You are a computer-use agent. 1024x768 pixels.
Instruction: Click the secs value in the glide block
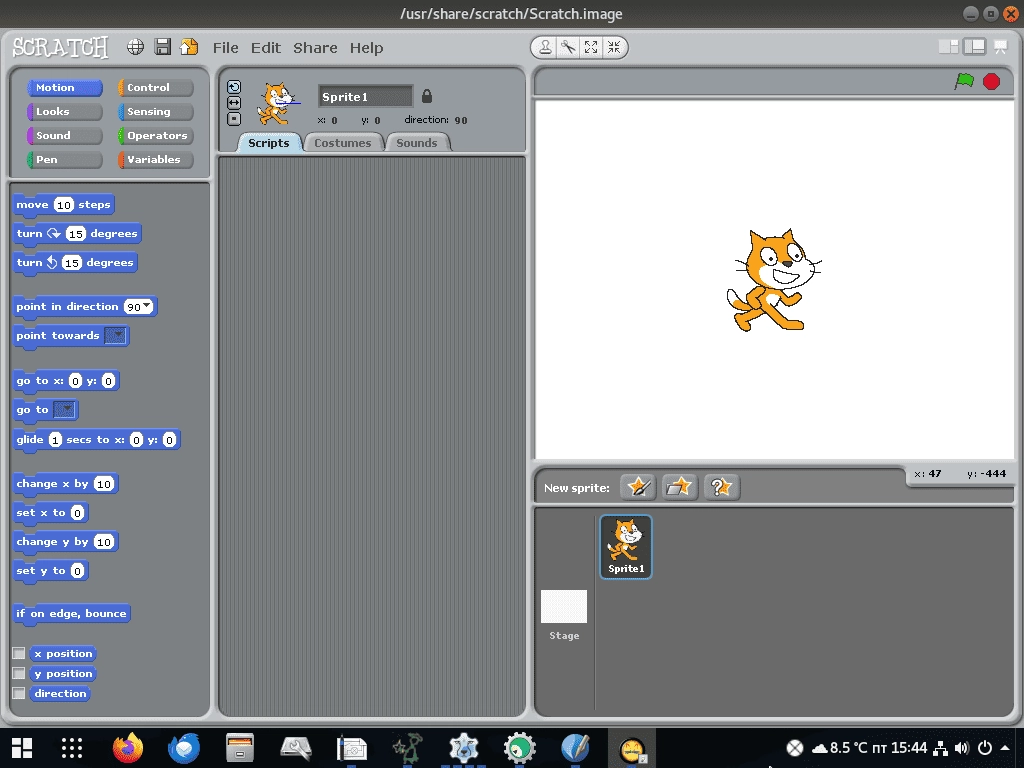pyautogui.click(x=56, y=440)
